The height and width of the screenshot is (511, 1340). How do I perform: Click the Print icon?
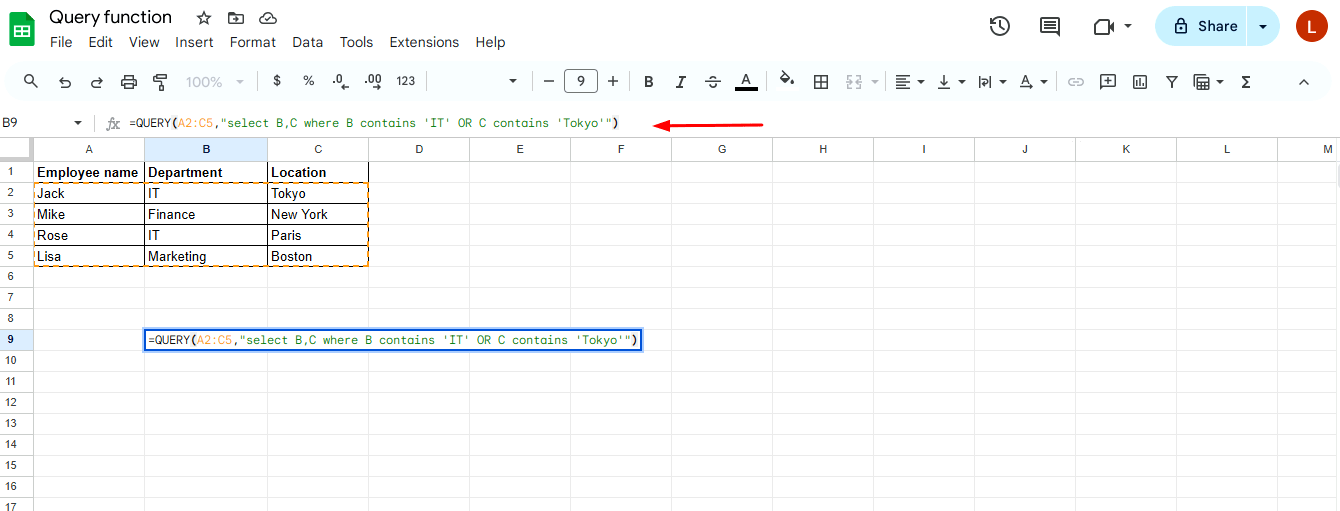pos(129,82)
